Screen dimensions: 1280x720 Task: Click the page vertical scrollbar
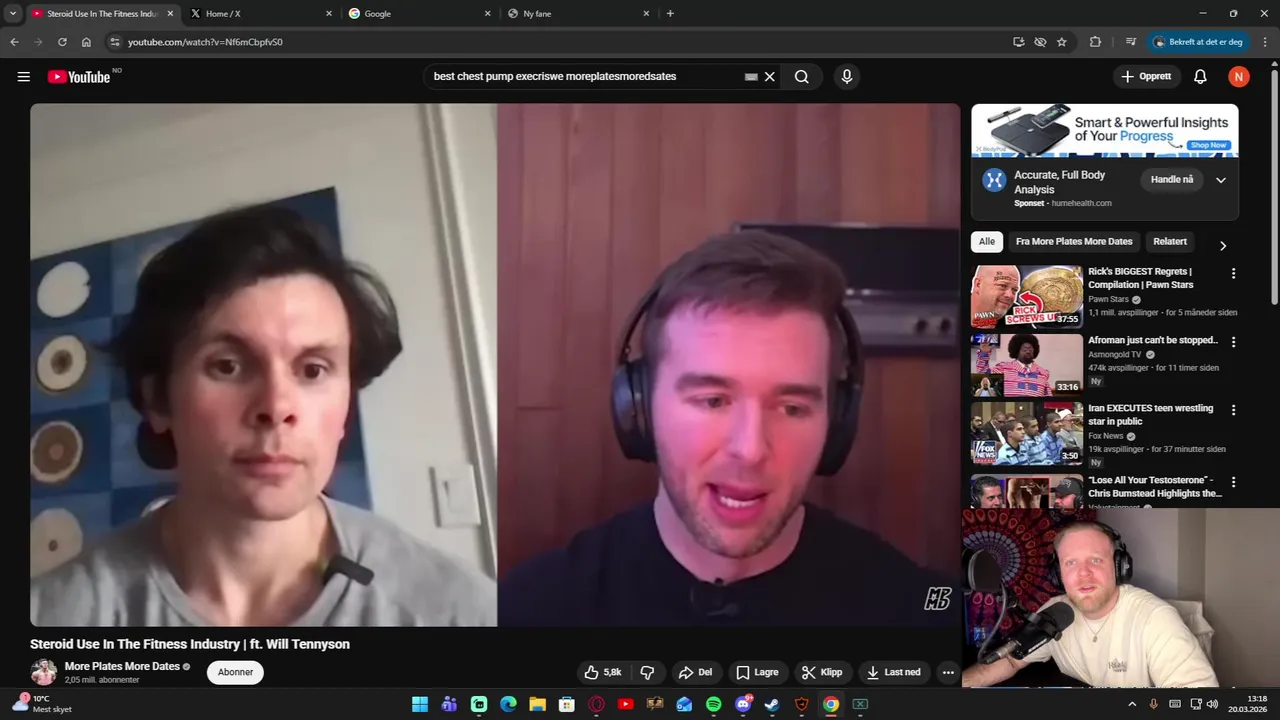coord(1274,185)
